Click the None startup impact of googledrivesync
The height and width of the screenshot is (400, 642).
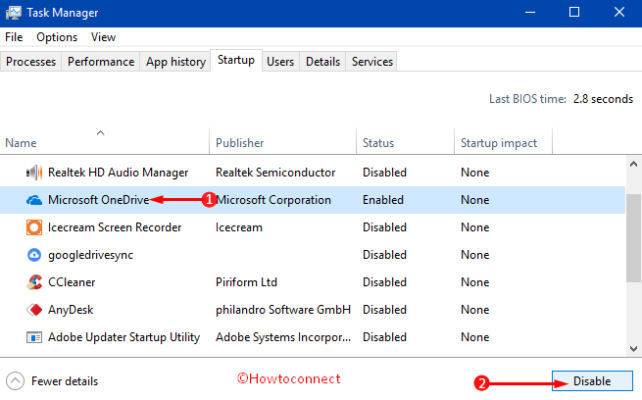coord(475,255)
